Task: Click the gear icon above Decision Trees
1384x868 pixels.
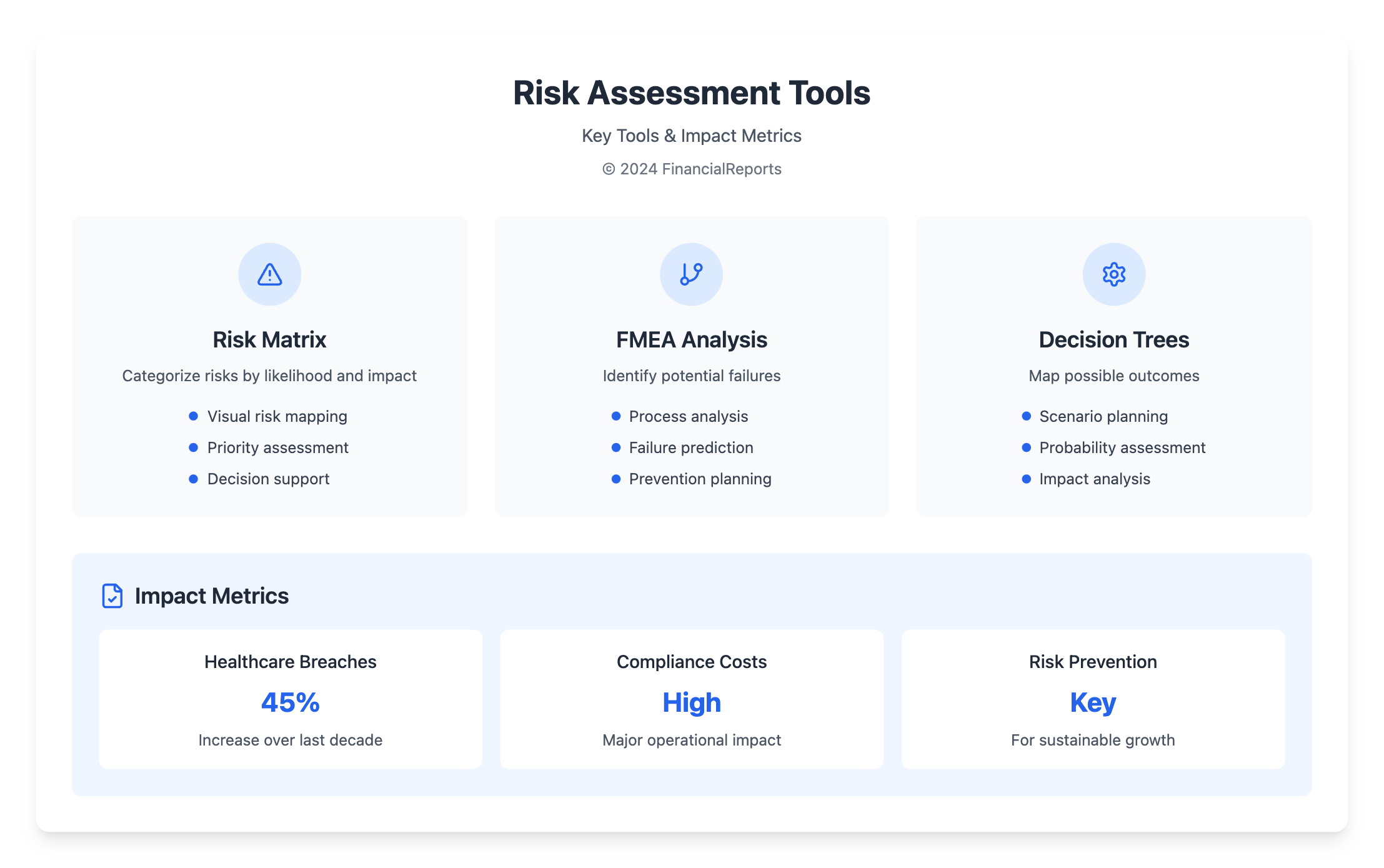Action: point(1113,274)
